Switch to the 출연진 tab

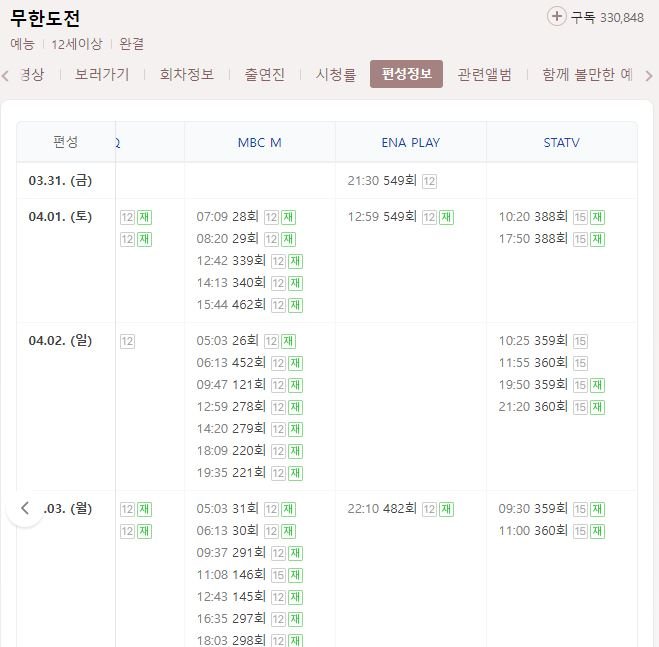[264, 74]
